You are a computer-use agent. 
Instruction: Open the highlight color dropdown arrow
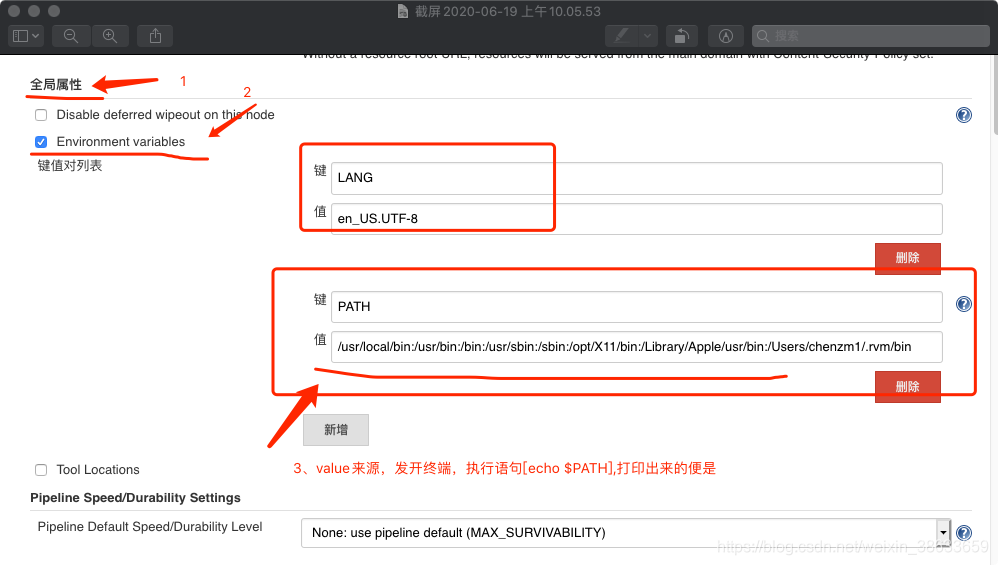[648, 36]
